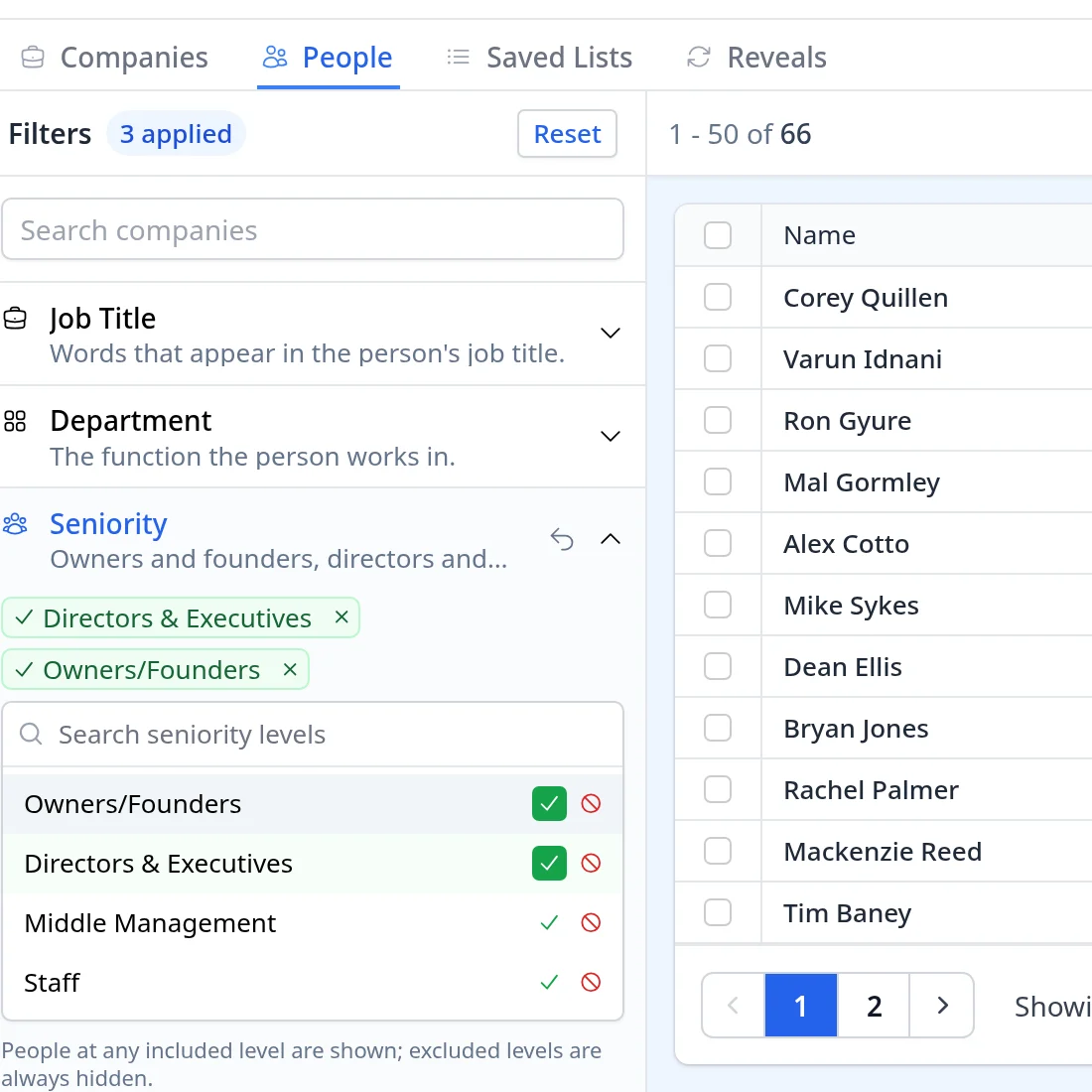The width and height of the screenshot is (1092, 1092).
Task: Undo the Seniority filter selection
Action: click(x=562, y=539)
